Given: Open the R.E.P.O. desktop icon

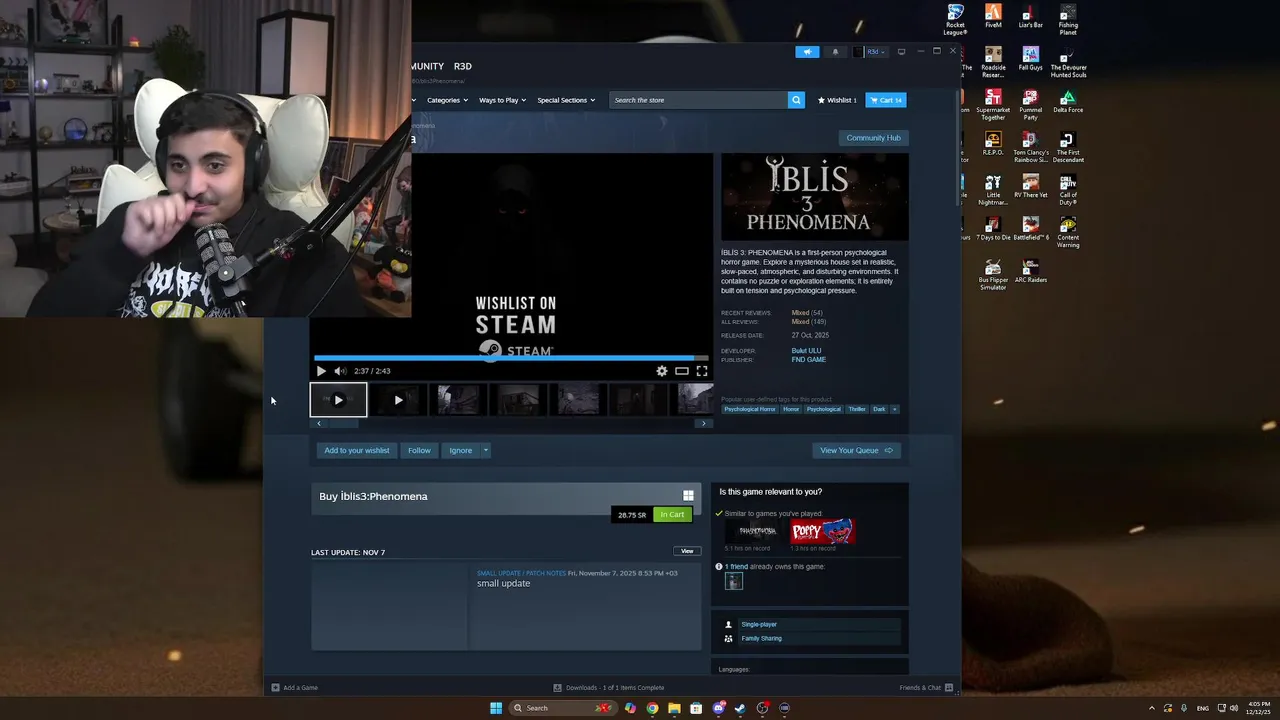Looking at the screenshot, I should [x=993, y=143].
